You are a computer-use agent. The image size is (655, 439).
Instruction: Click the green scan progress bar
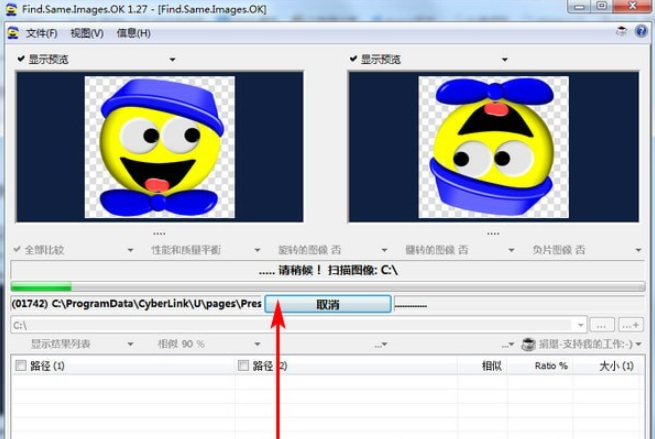coord(328,287)
